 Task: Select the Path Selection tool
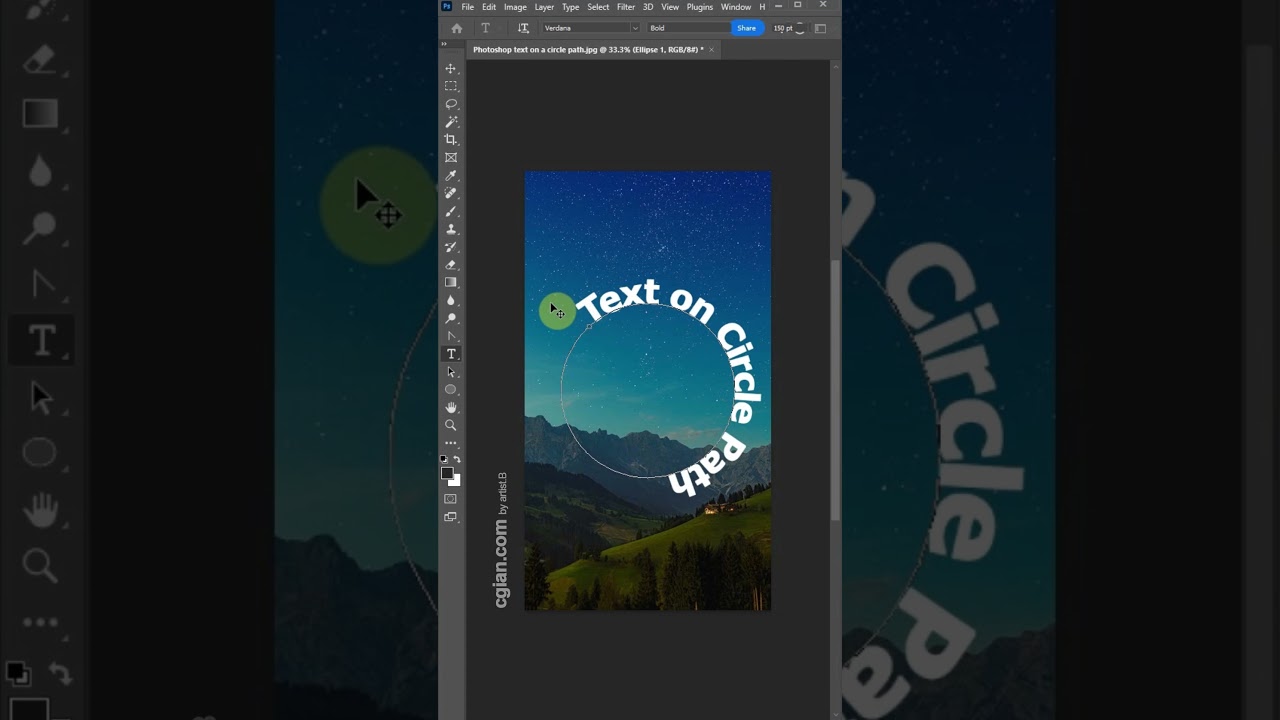point(451,372)
